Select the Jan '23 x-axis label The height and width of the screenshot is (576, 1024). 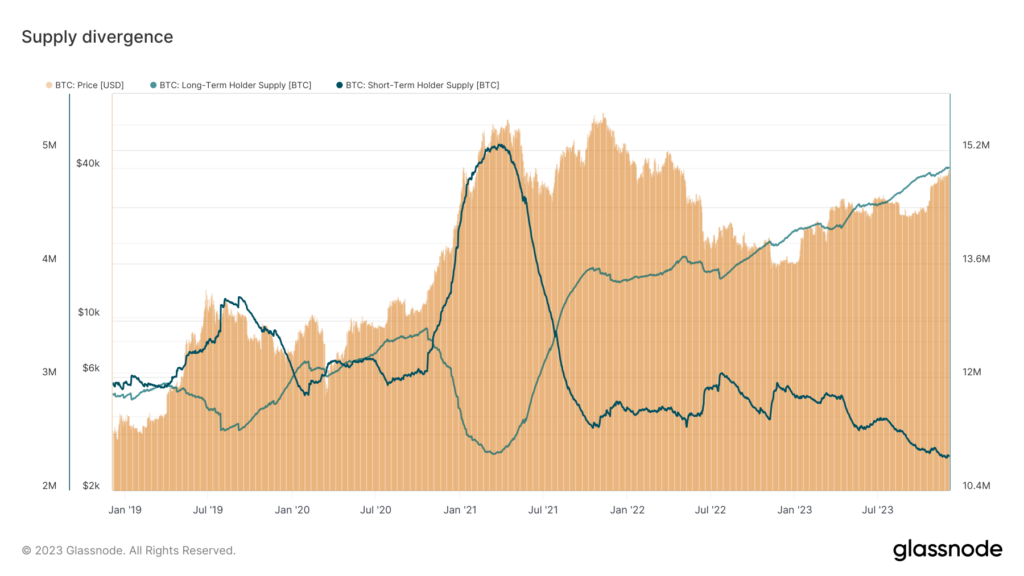point(795,509)
